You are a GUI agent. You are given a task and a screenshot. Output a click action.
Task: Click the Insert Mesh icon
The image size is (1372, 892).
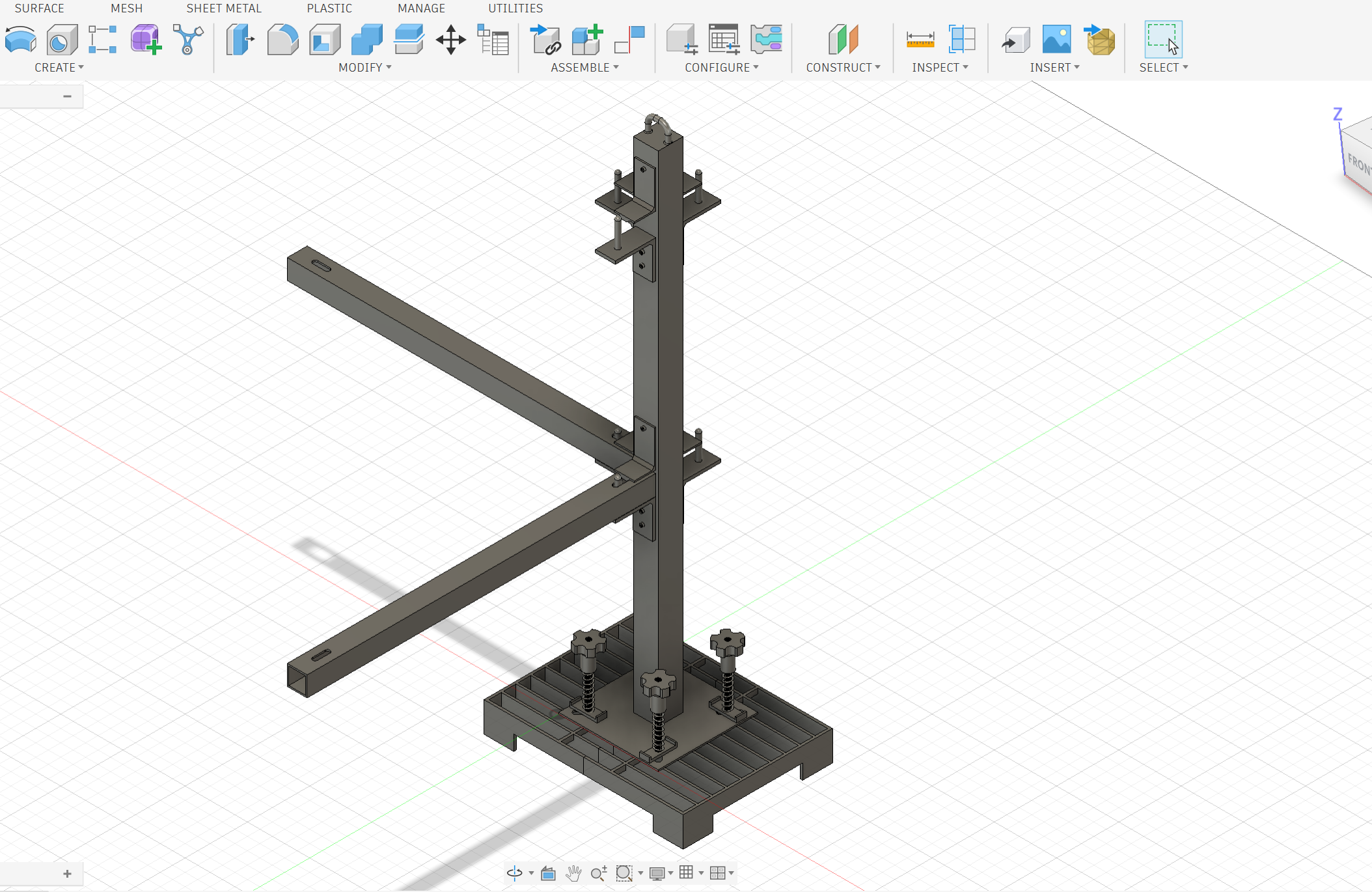pyautogui.click(x=1099, y=40)
